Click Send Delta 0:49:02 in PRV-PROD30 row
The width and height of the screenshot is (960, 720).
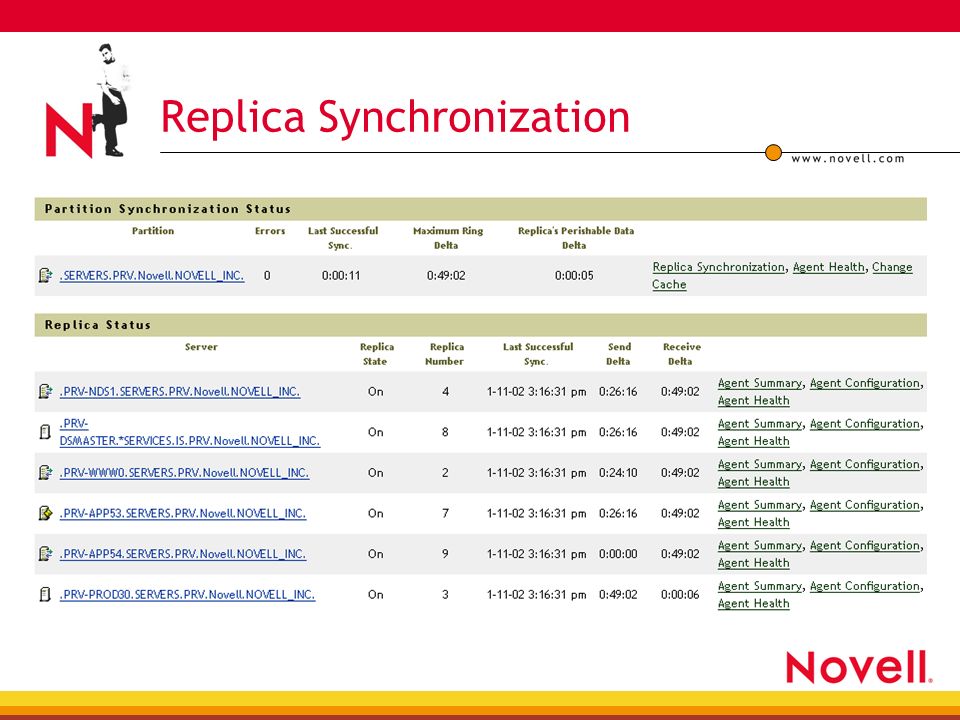click(x=618, y=594)
